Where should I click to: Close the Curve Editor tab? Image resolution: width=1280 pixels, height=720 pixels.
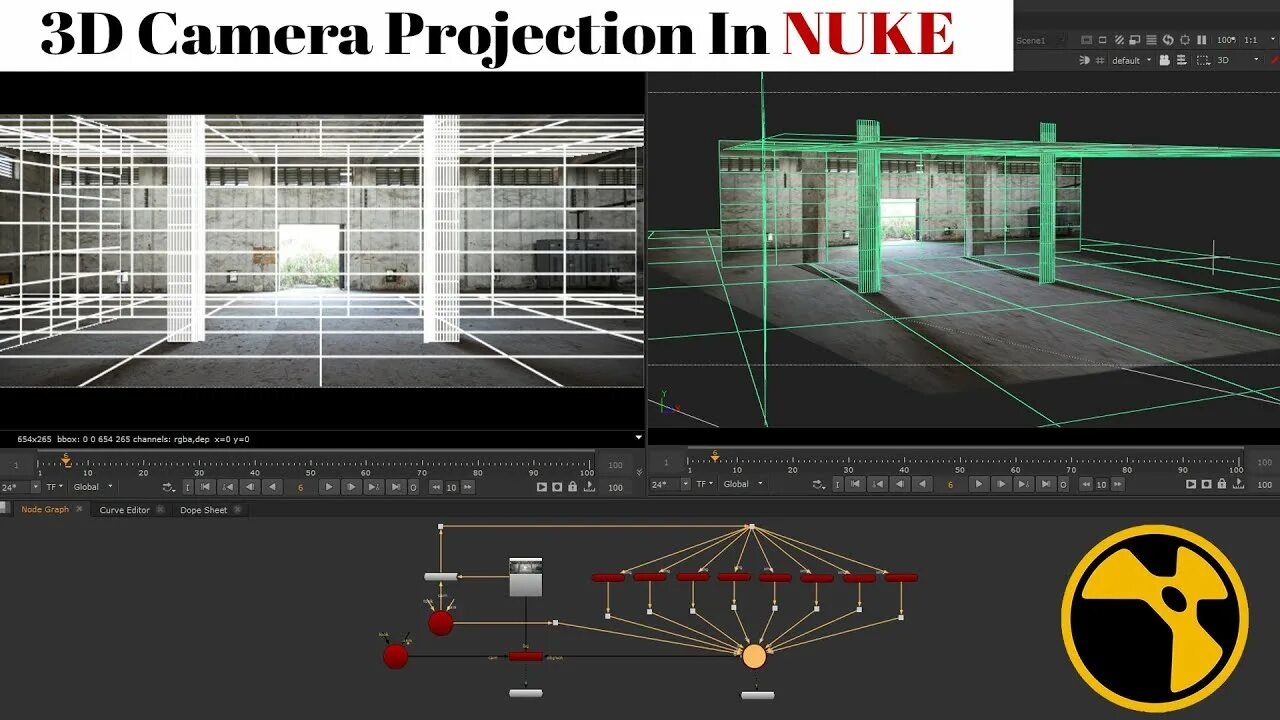point(160,510)
